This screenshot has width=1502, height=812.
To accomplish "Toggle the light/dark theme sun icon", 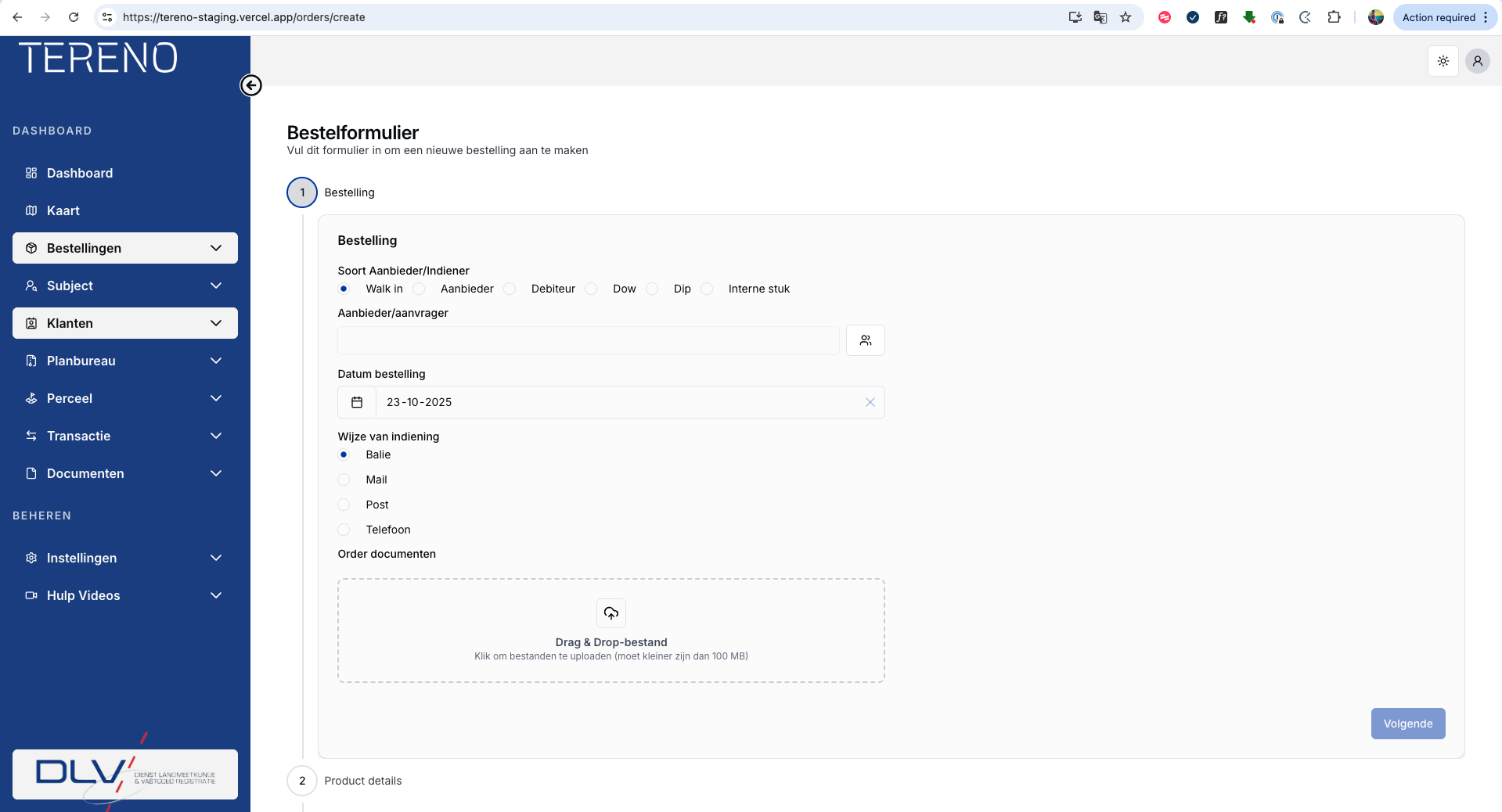I will 1443,61.
